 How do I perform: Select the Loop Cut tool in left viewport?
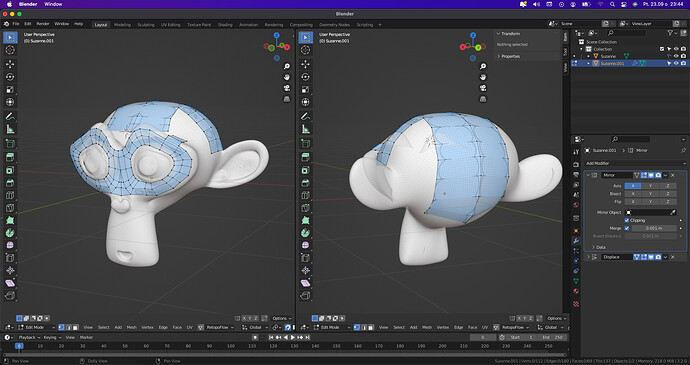point(10,195)
